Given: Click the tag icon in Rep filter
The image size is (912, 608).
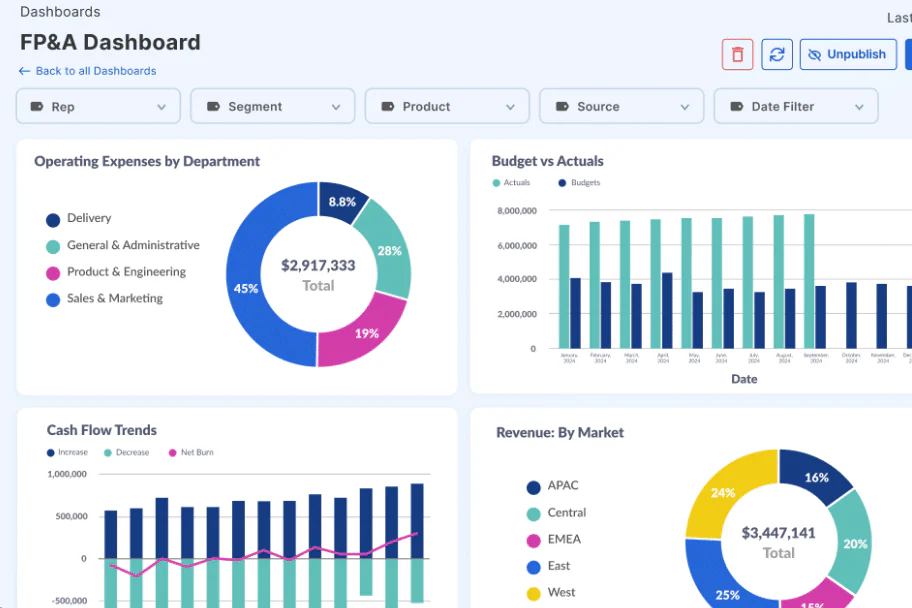Looking at the screenshot, I should 37,106.
